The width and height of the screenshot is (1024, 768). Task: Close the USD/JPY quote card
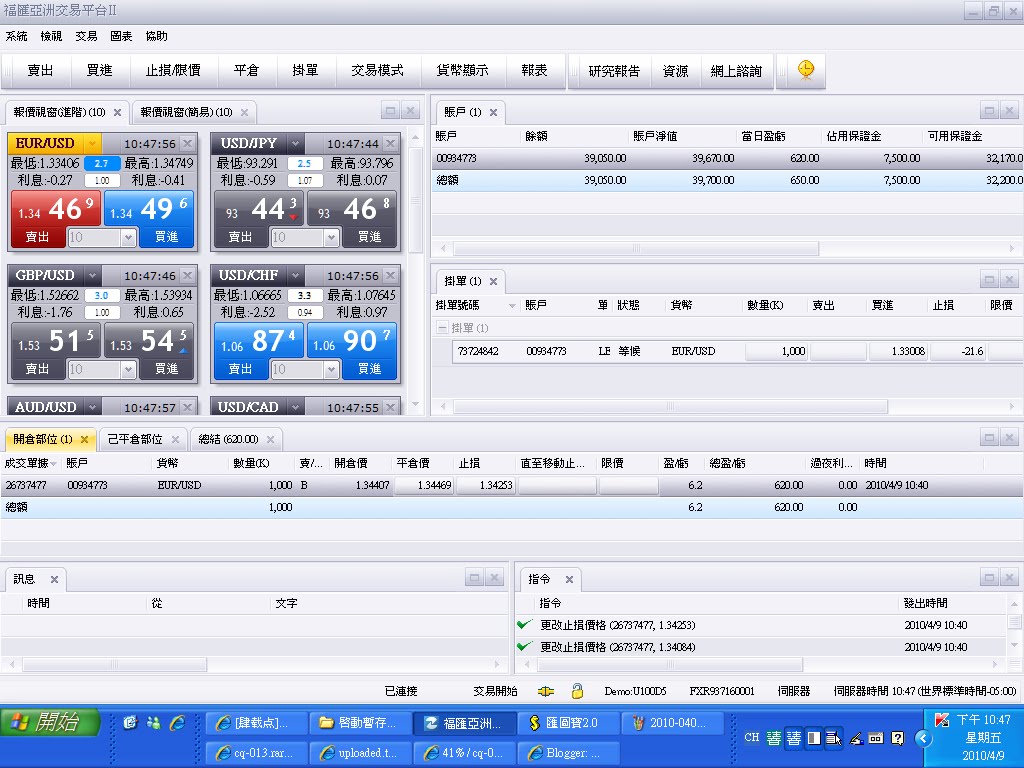[x=391, y=143]
